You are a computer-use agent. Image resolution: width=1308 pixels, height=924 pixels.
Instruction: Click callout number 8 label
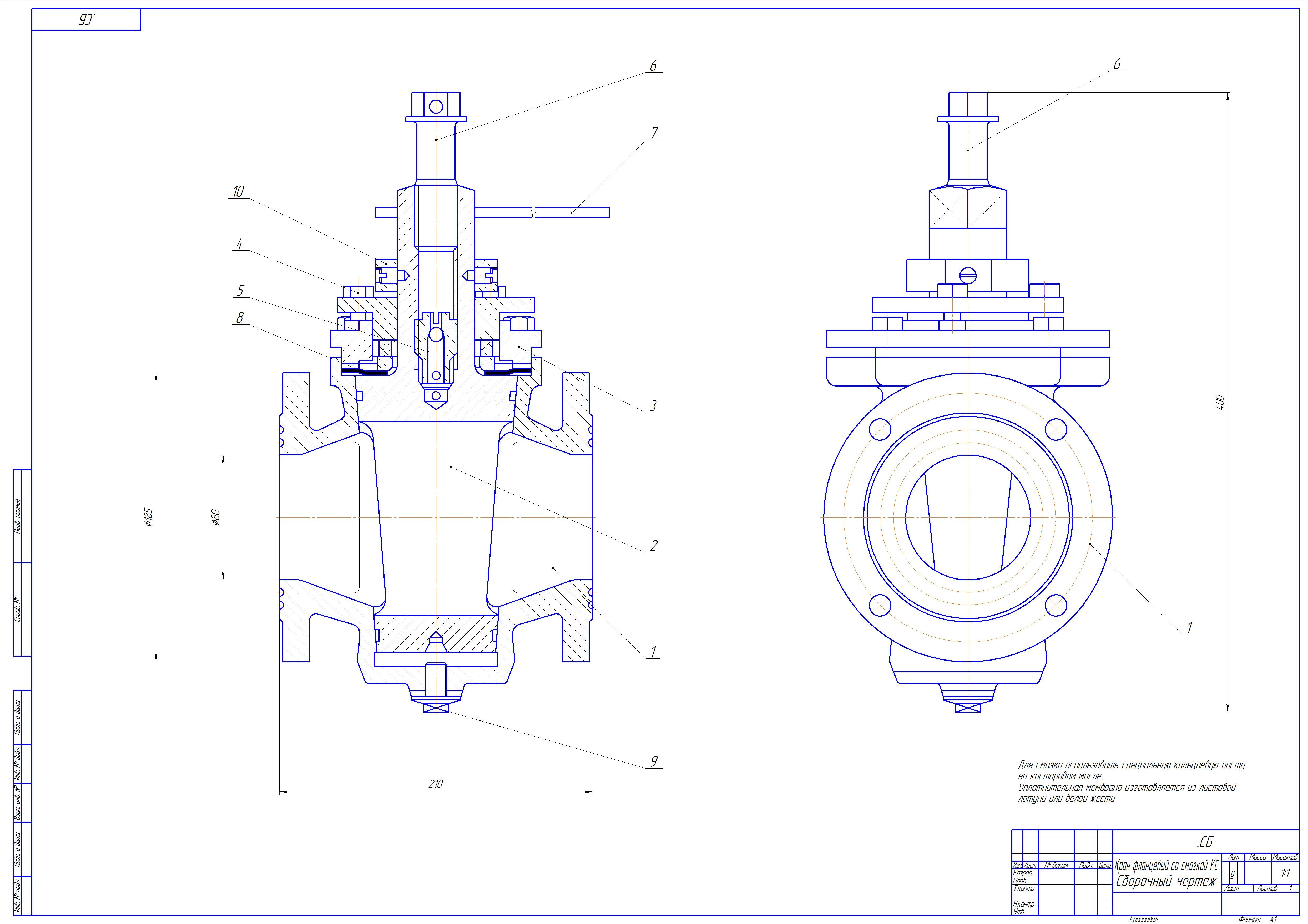click(x=240, y=318)
